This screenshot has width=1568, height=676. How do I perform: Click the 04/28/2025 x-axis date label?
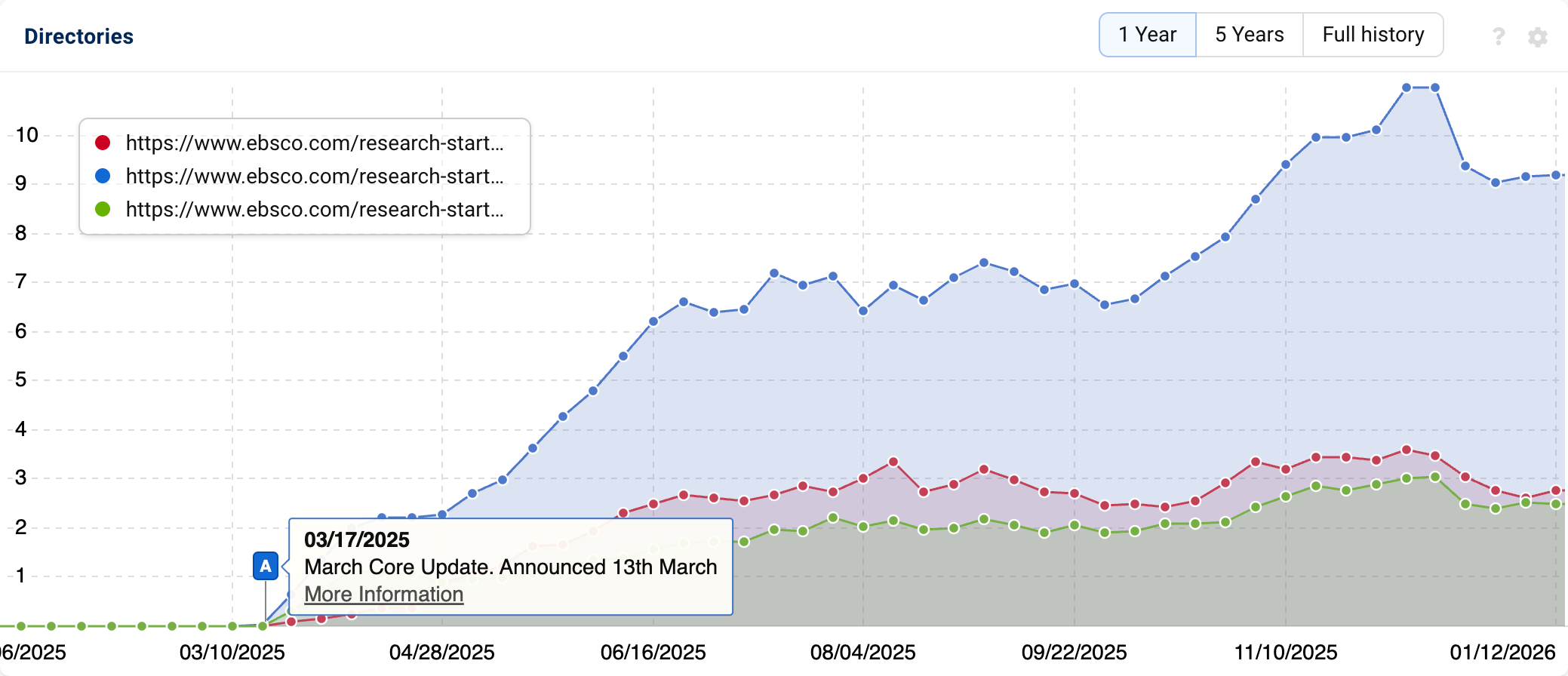click(442, 653)
